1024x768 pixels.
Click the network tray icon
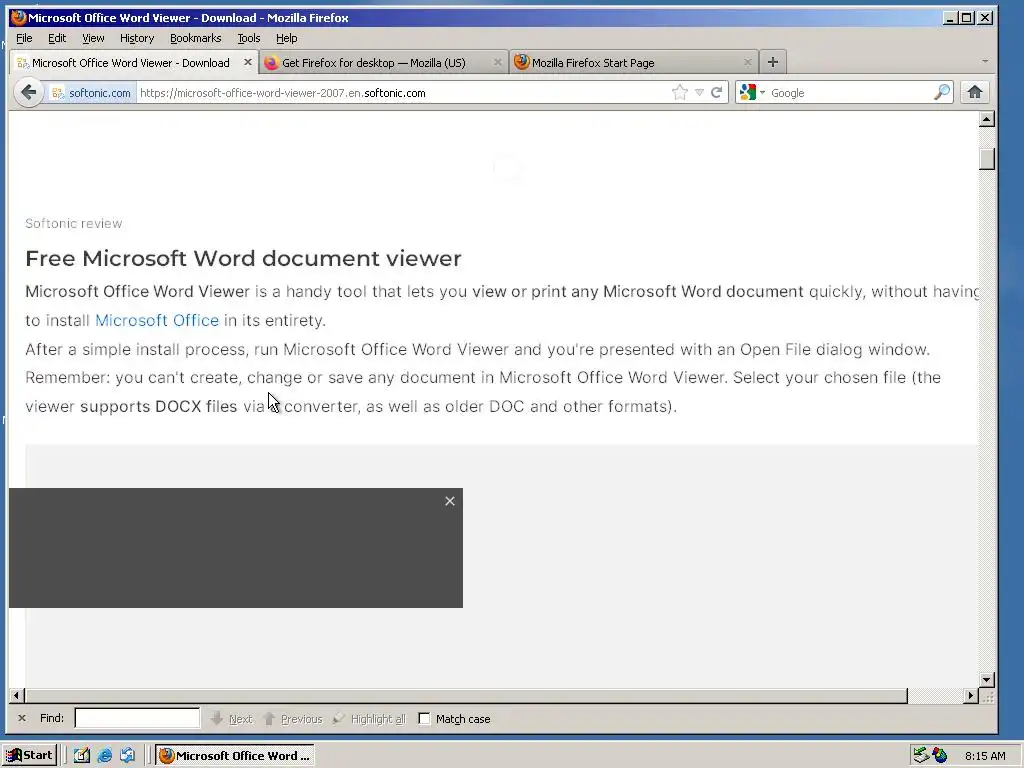coord(921,756)
